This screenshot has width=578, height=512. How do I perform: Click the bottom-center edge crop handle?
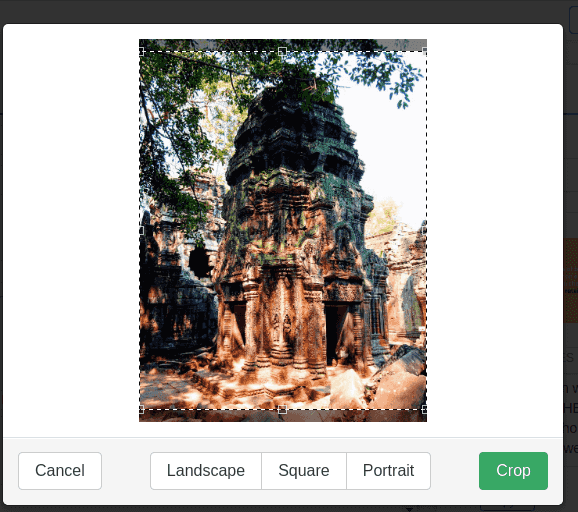[282, 409]
